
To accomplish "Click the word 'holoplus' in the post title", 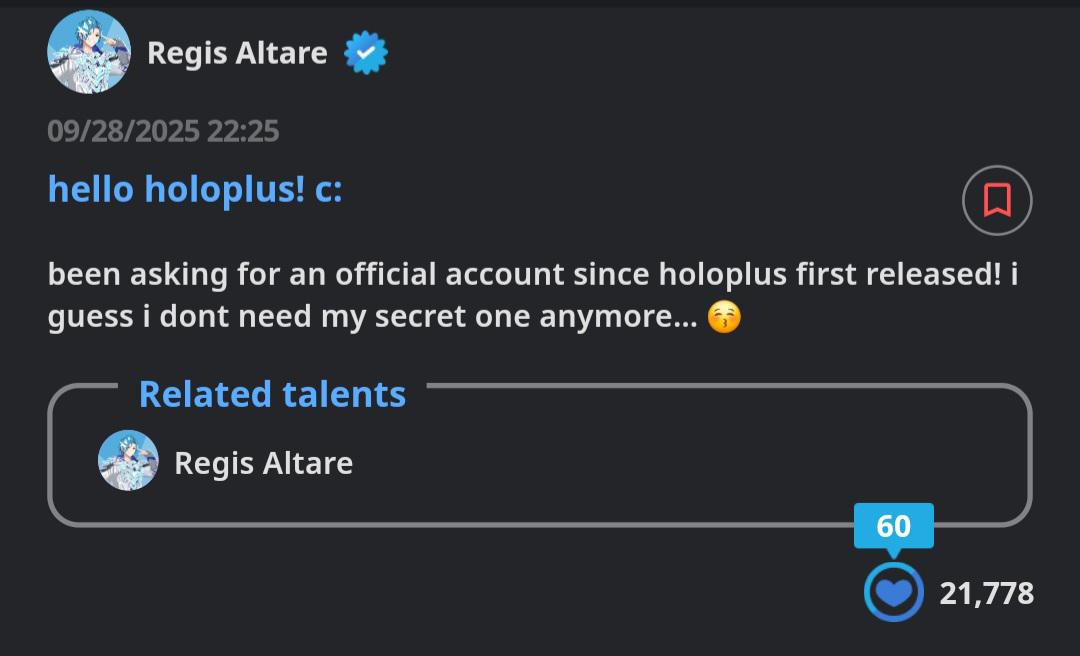I will pyautogui.click(x=224, y=188).
